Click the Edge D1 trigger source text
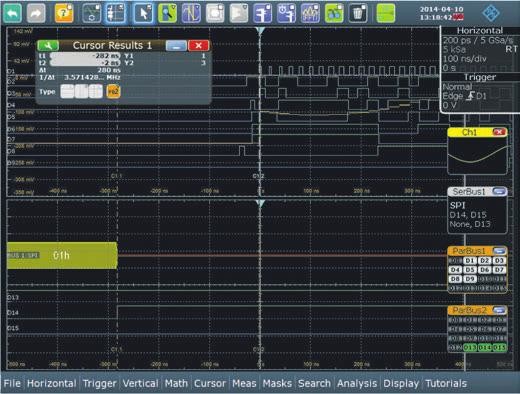 (464, 96)
